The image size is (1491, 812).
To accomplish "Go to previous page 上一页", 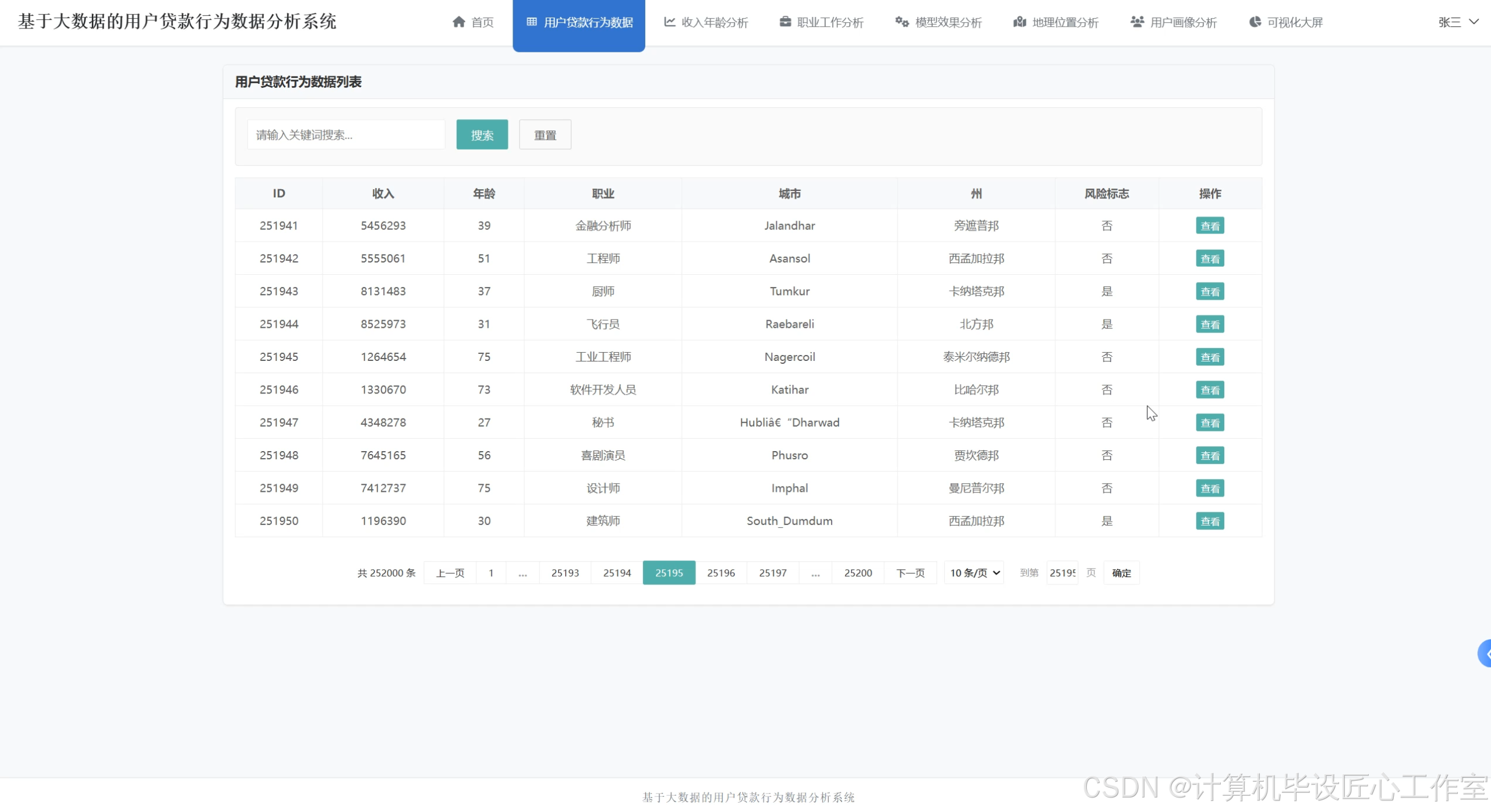I will 450,573.
